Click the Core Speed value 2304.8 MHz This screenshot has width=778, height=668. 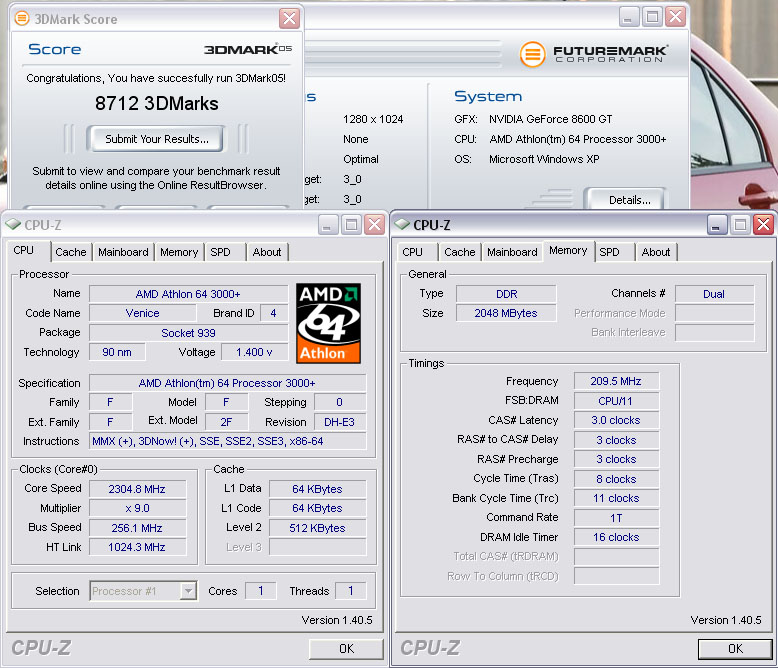(x=137, y=489)
